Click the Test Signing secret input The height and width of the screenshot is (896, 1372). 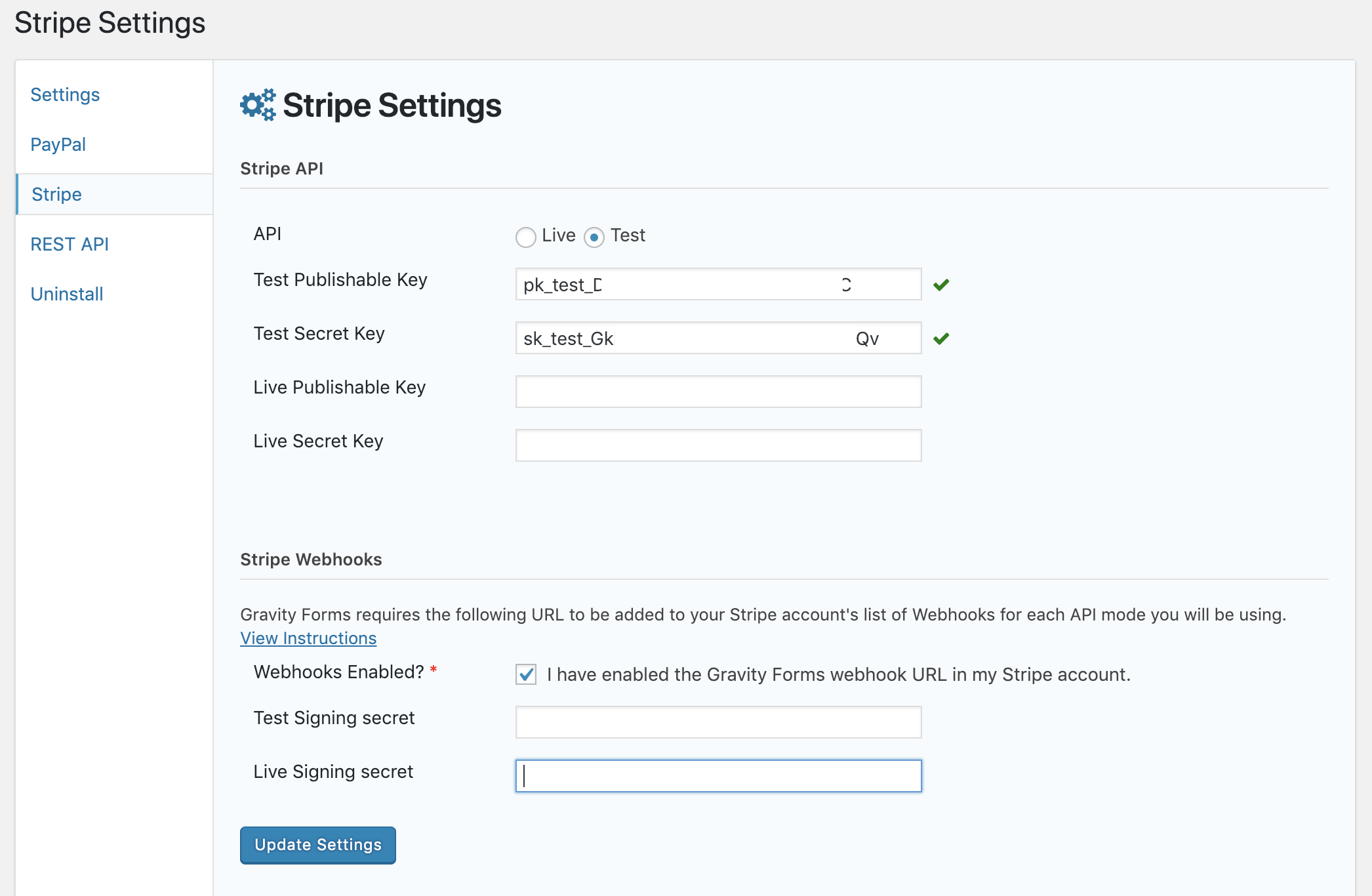click(718, 722)
